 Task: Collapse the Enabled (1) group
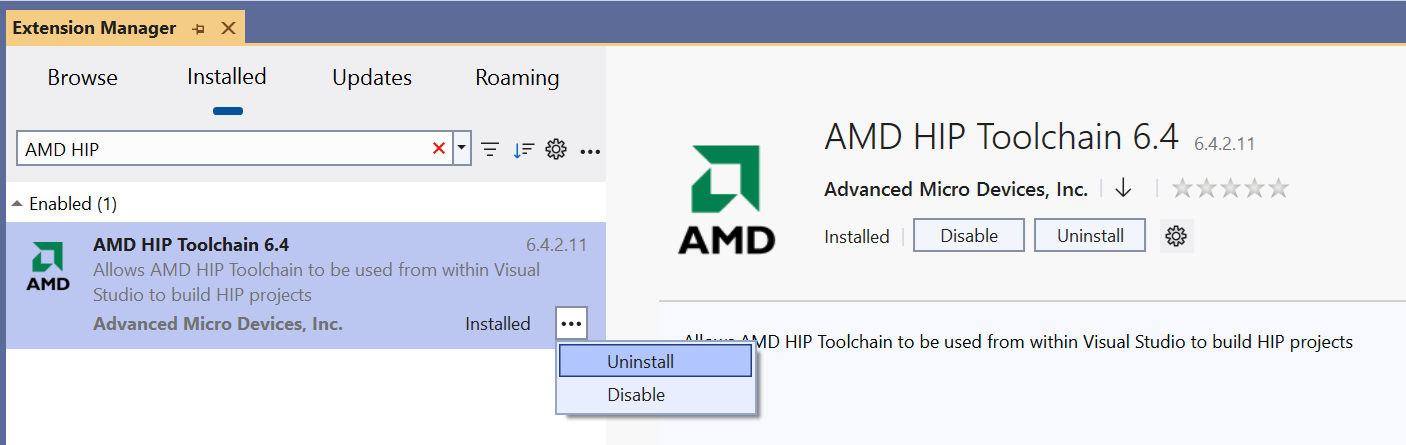click(17, 204)
